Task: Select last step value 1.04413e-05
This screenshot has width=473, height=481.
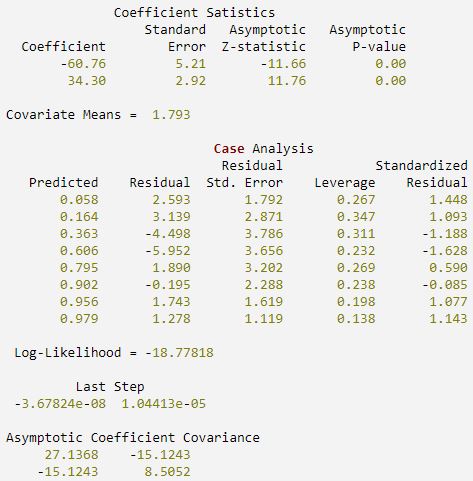Action: [163, 404]
